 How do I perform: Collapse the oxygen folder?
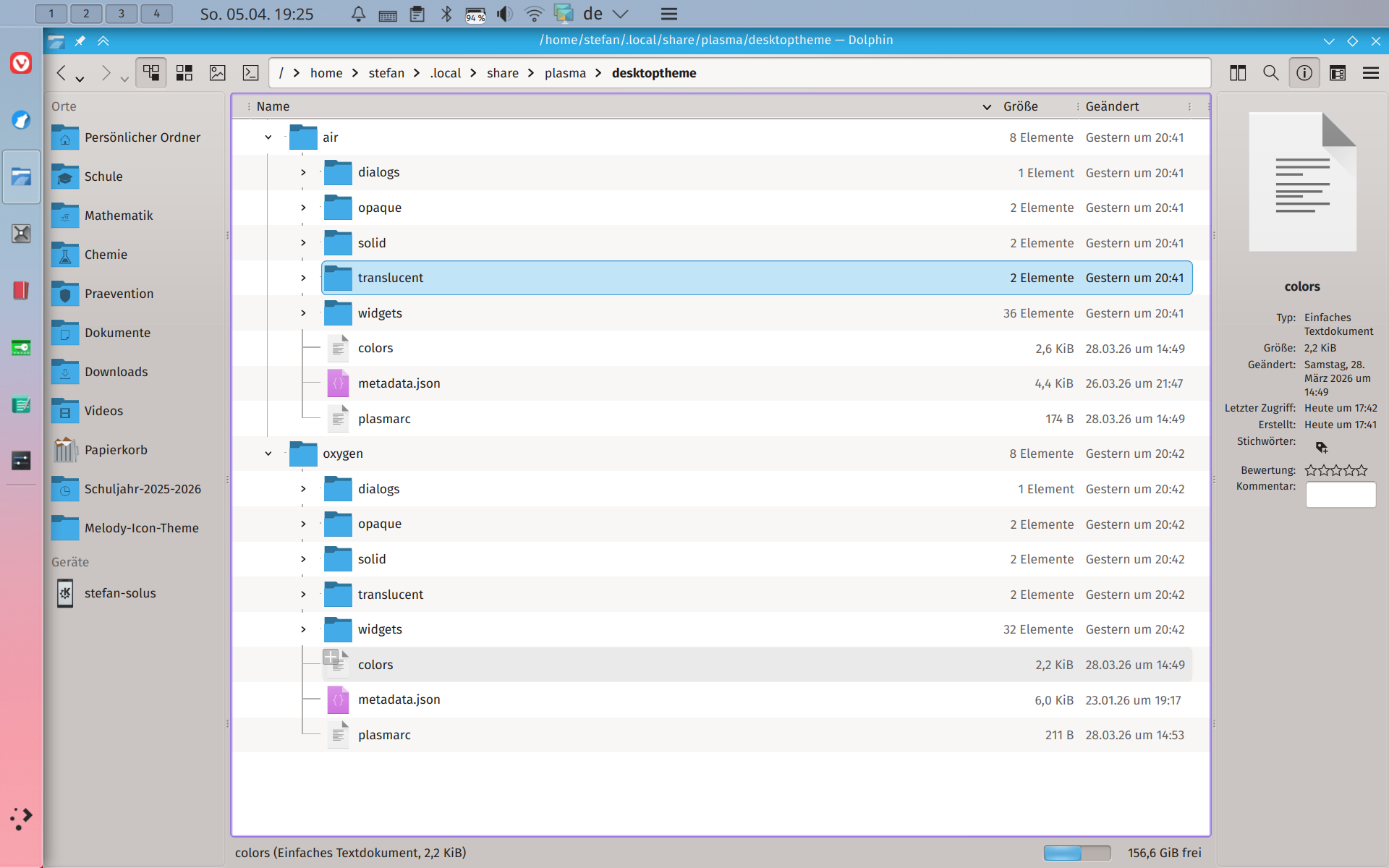click(268, 454)
